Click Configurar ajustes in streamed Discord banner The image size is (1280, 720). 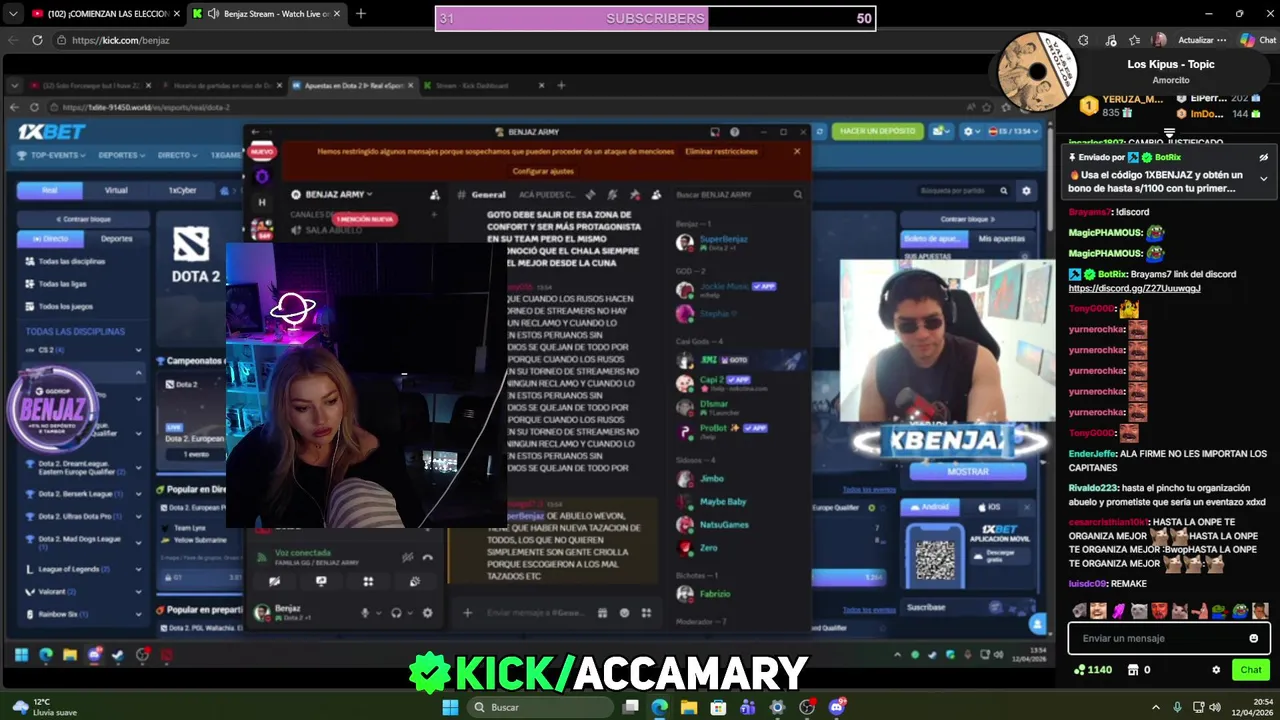point(543,171)
